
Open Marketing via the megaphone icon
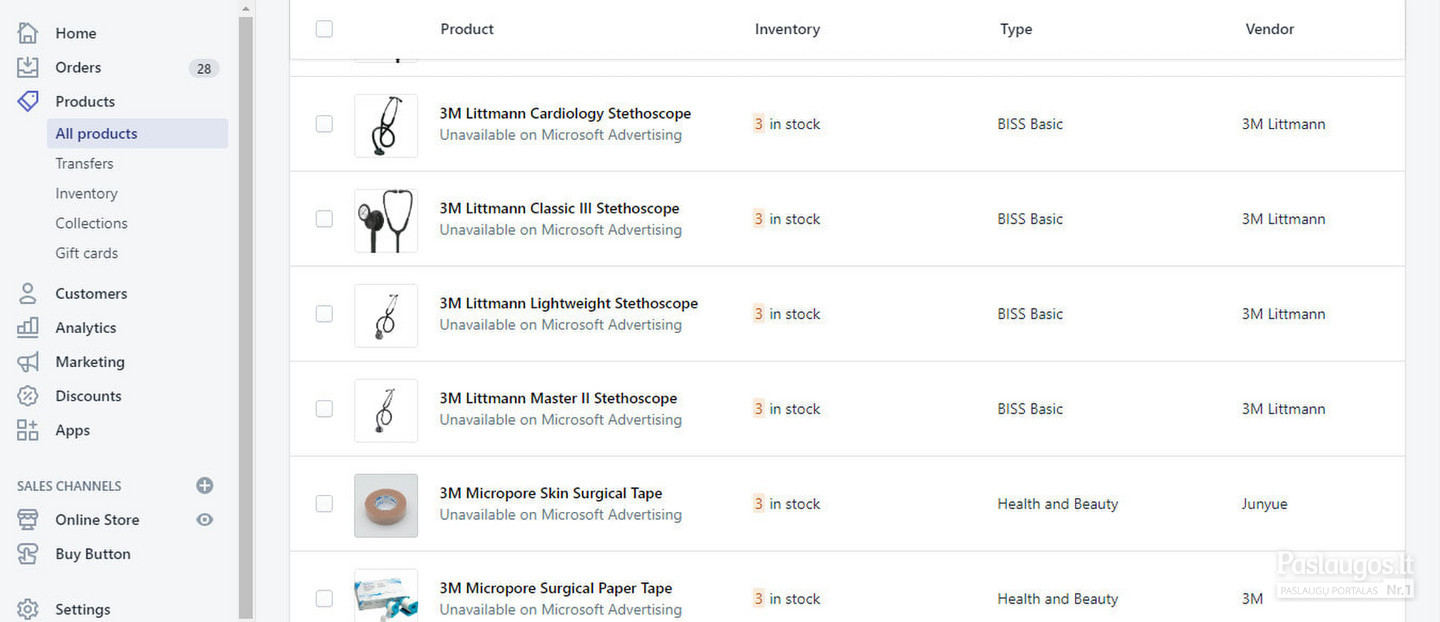(x=28, y=361)
